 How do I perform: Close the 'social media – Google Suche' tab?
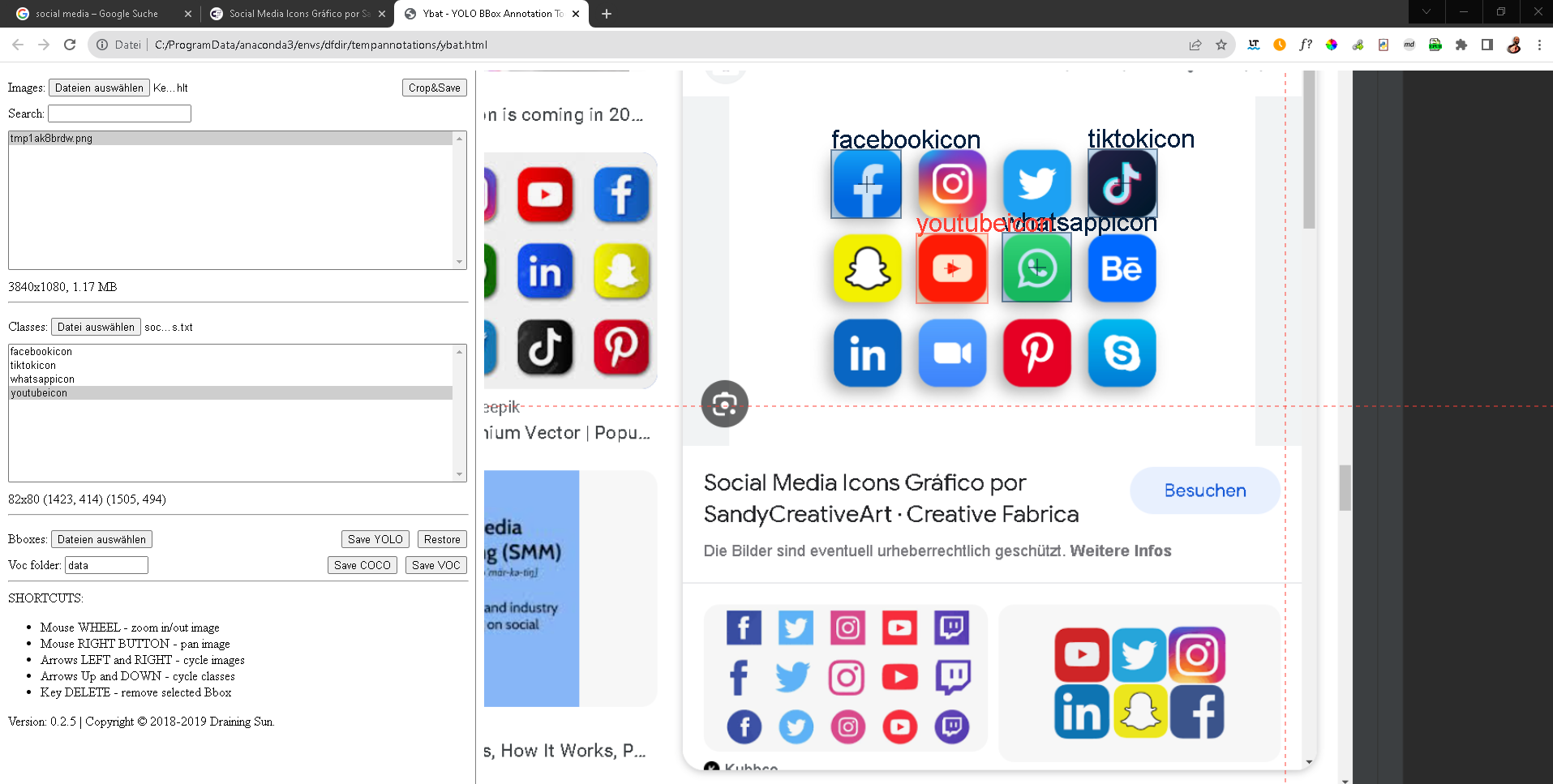pyautogui.click(x=188, y=14)
